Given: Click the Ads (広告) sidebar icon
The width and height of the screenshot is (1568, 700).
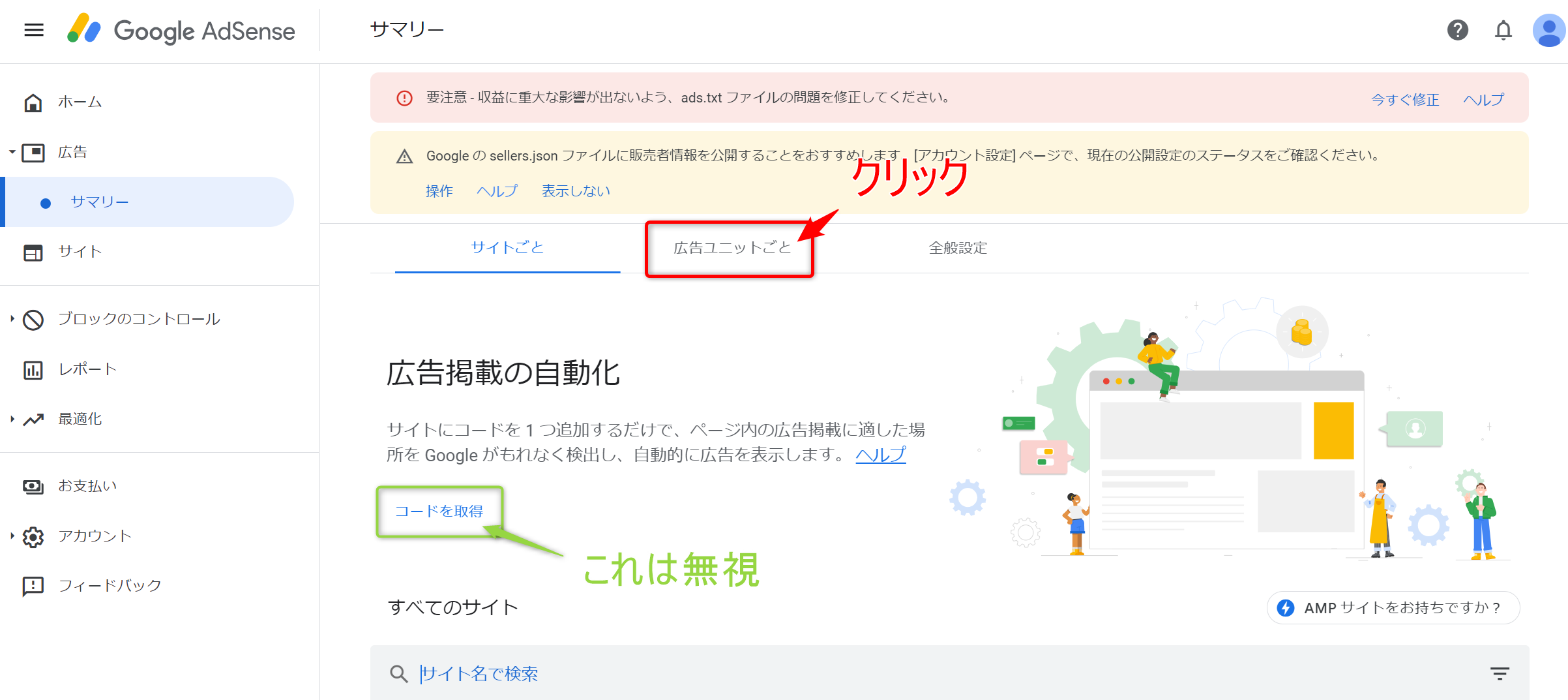Looking at the screenshot, I should (x=33, y=153).
